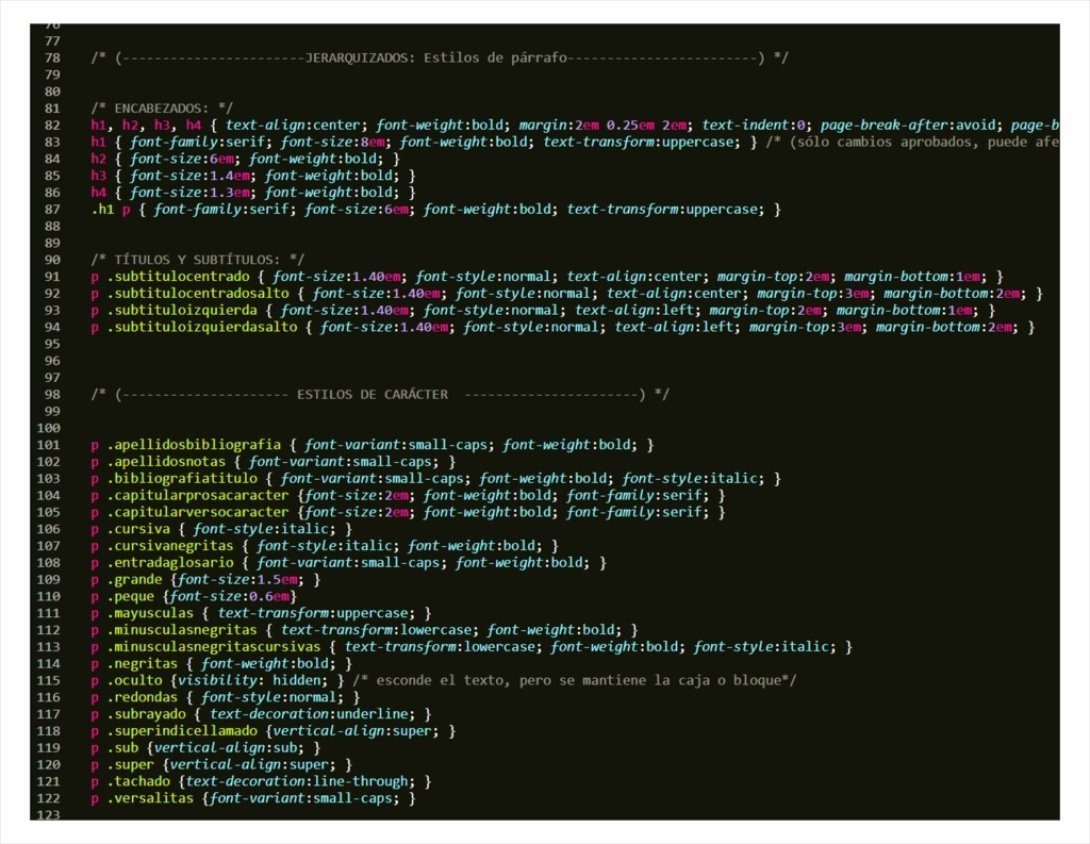Click 'visibility: hidden' on line 115
The image size is (1090, 844).
click(252, 680)
